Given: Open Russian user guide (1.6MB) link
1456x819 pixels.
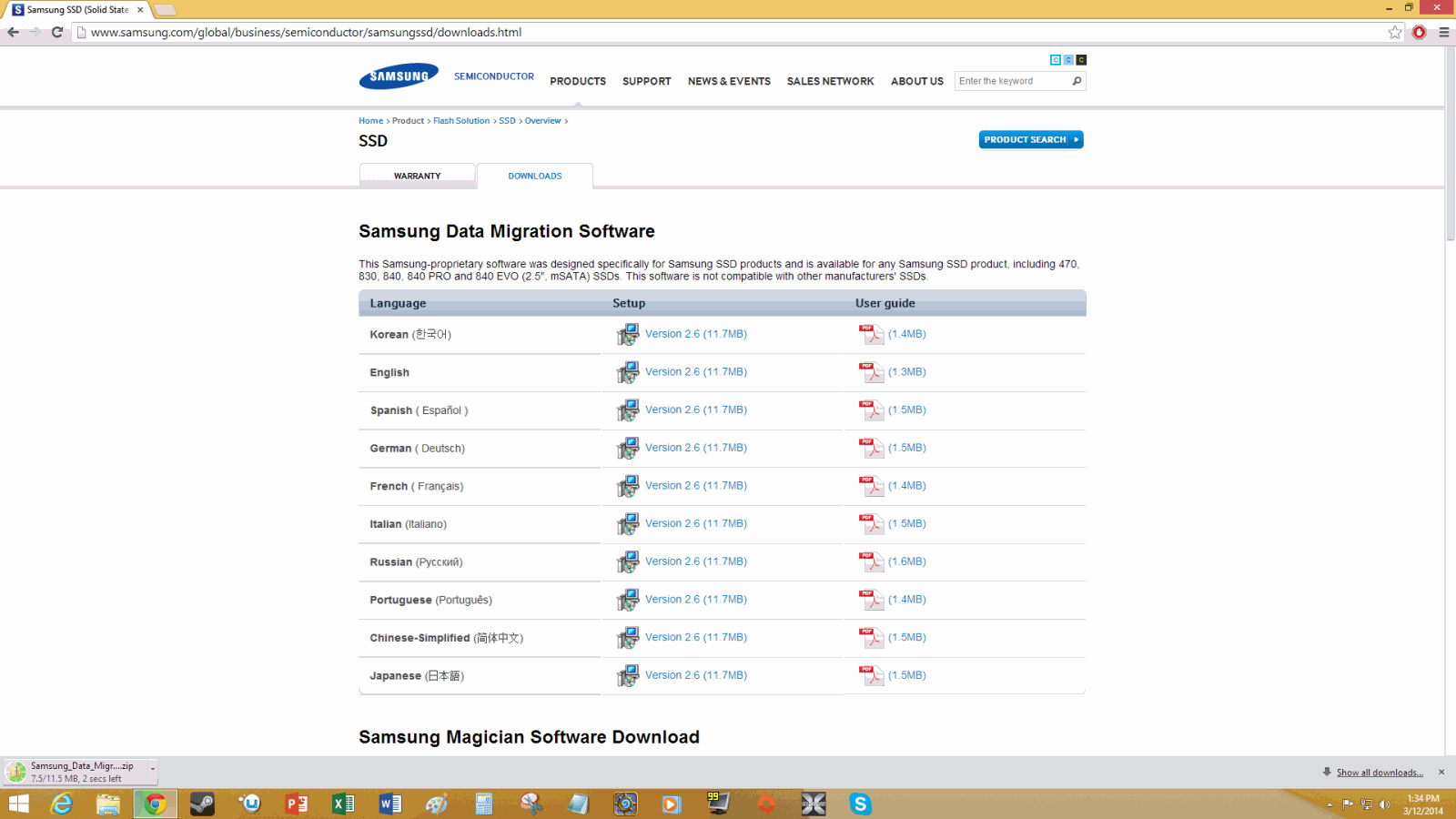Looking at the screenshot, I should 907,561.
